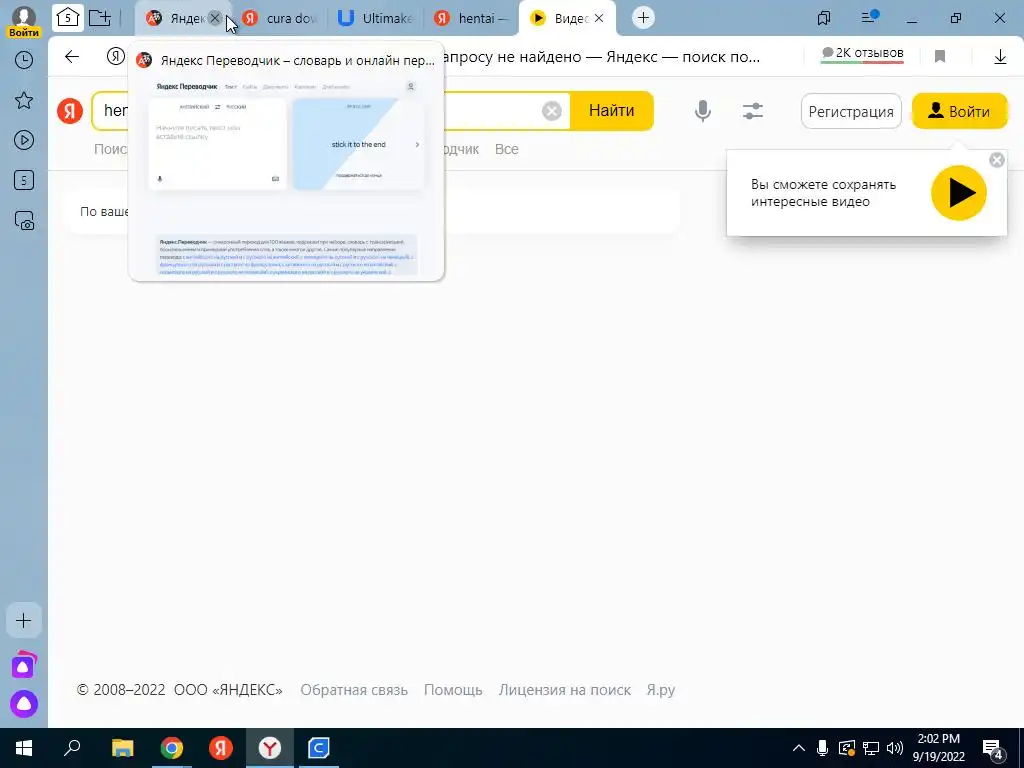
Task: Close the active Видео tab
Action: tap(599, 18)
